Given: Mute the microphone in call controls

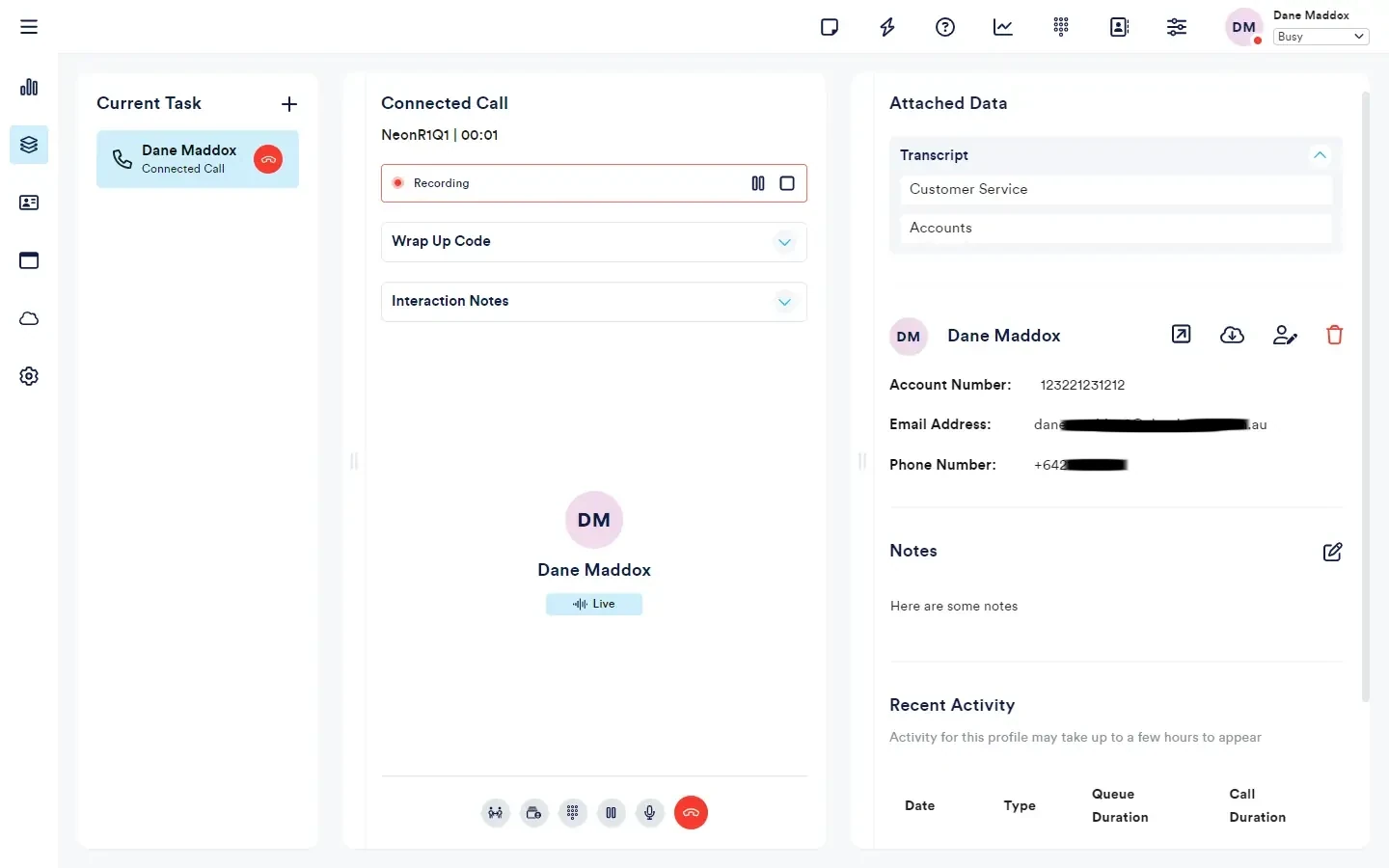Looking at the screenshot, I should point(650,812).
